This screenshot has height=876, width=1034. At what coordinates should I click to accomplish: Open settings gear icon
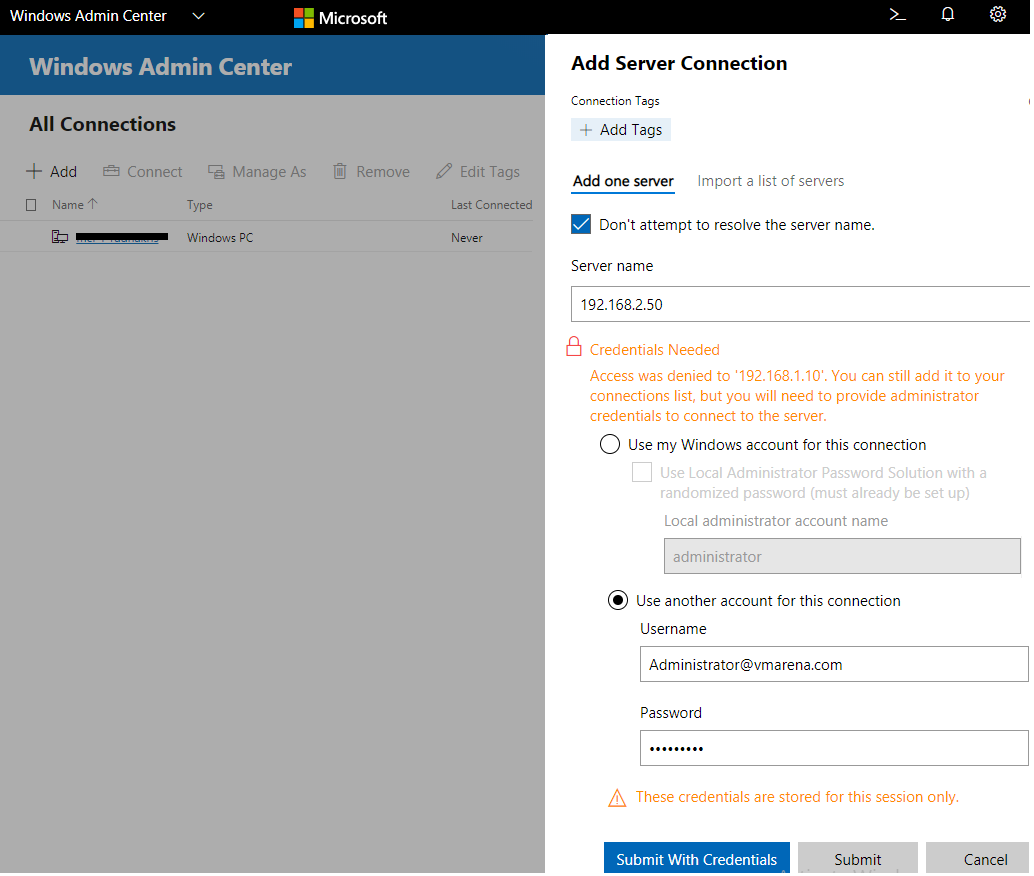(998, 15)
